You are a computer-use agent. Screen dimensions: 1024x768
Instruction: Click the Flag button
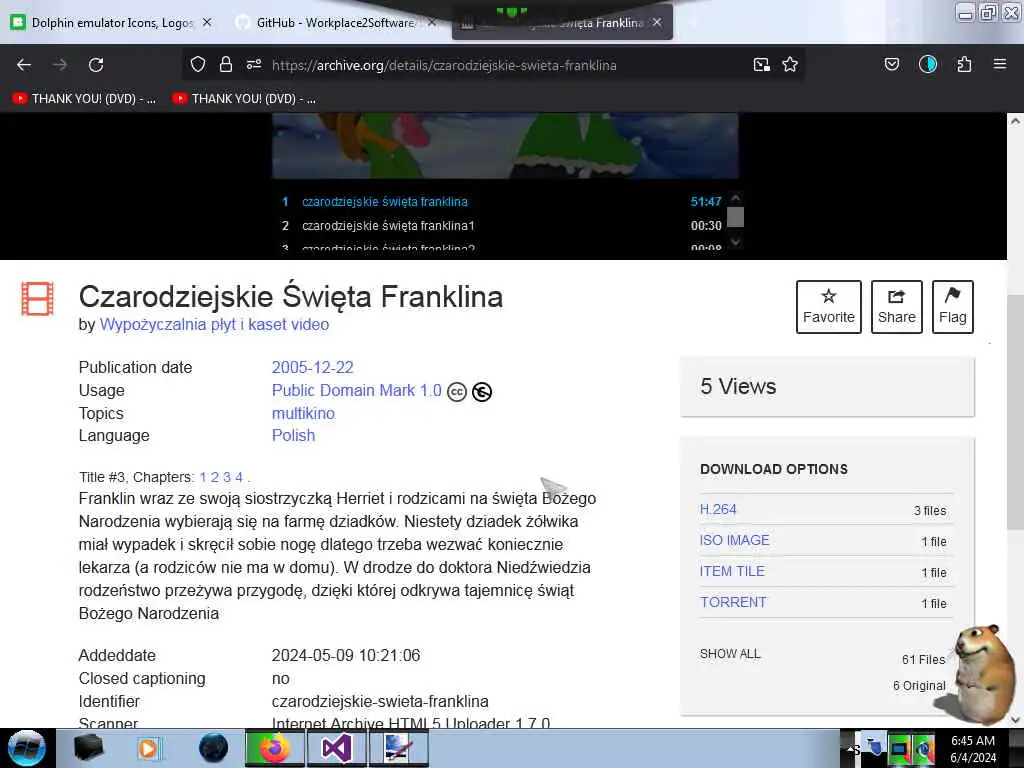(953, 307)
